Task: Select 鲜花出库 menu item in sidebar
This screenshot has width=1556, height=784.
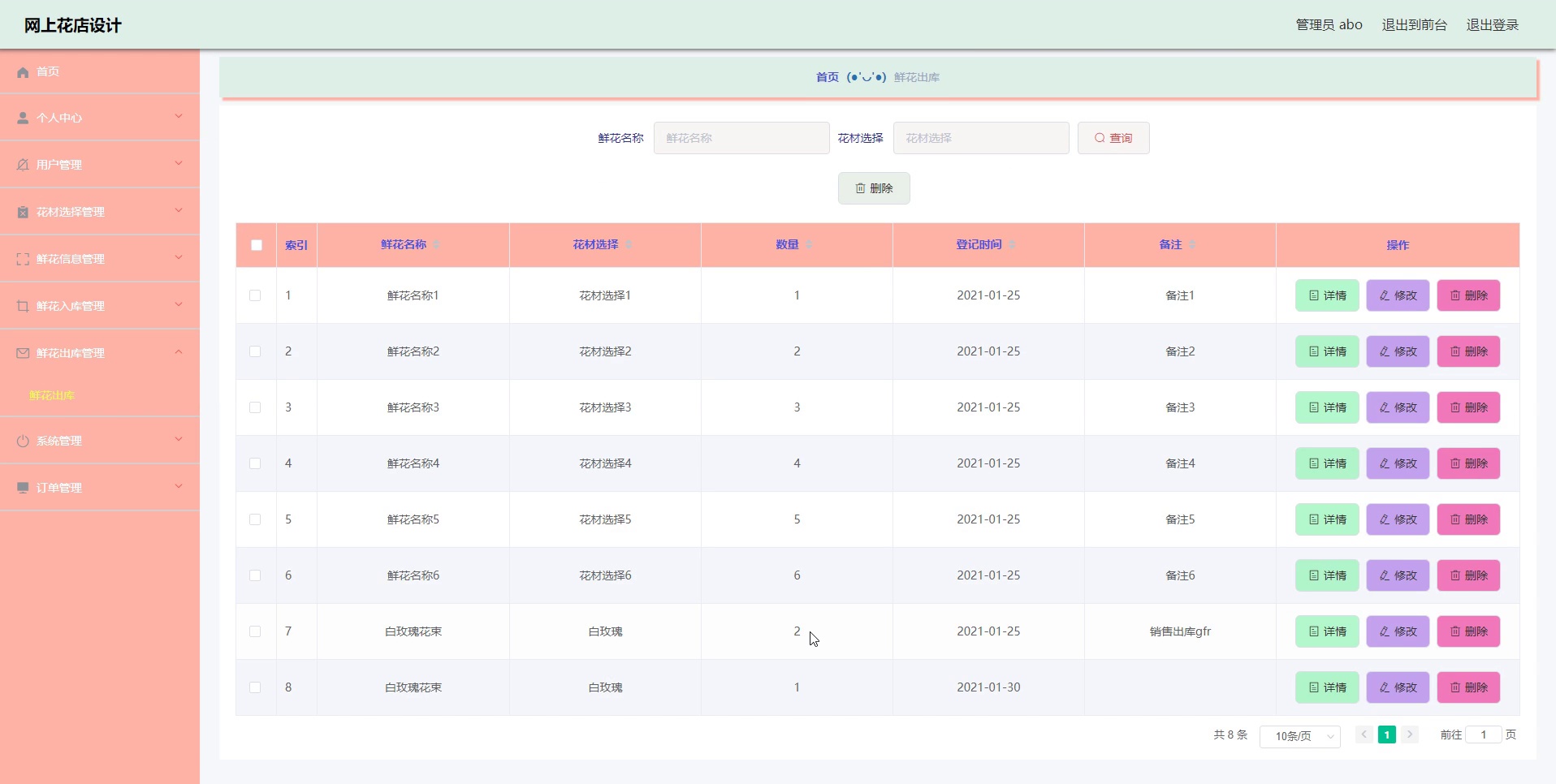Action: point(51,396)
